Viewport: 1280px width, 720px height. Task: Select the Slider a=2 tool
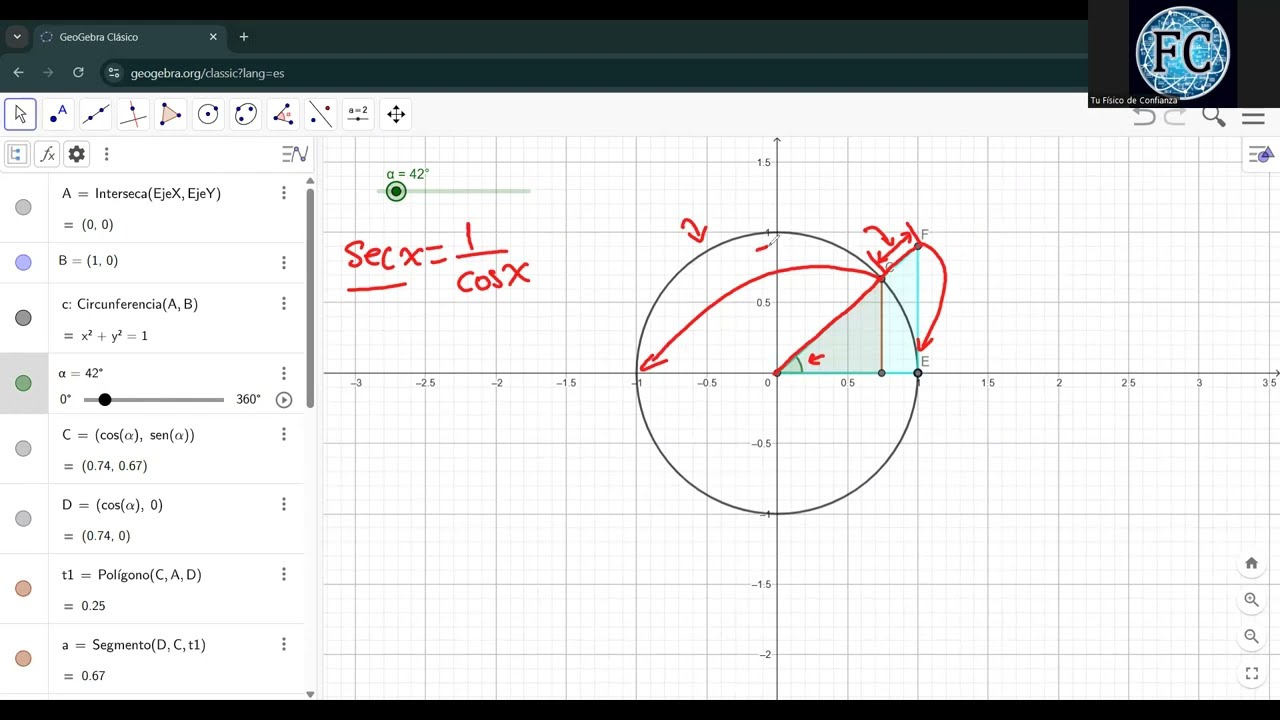tap(358, 114)
